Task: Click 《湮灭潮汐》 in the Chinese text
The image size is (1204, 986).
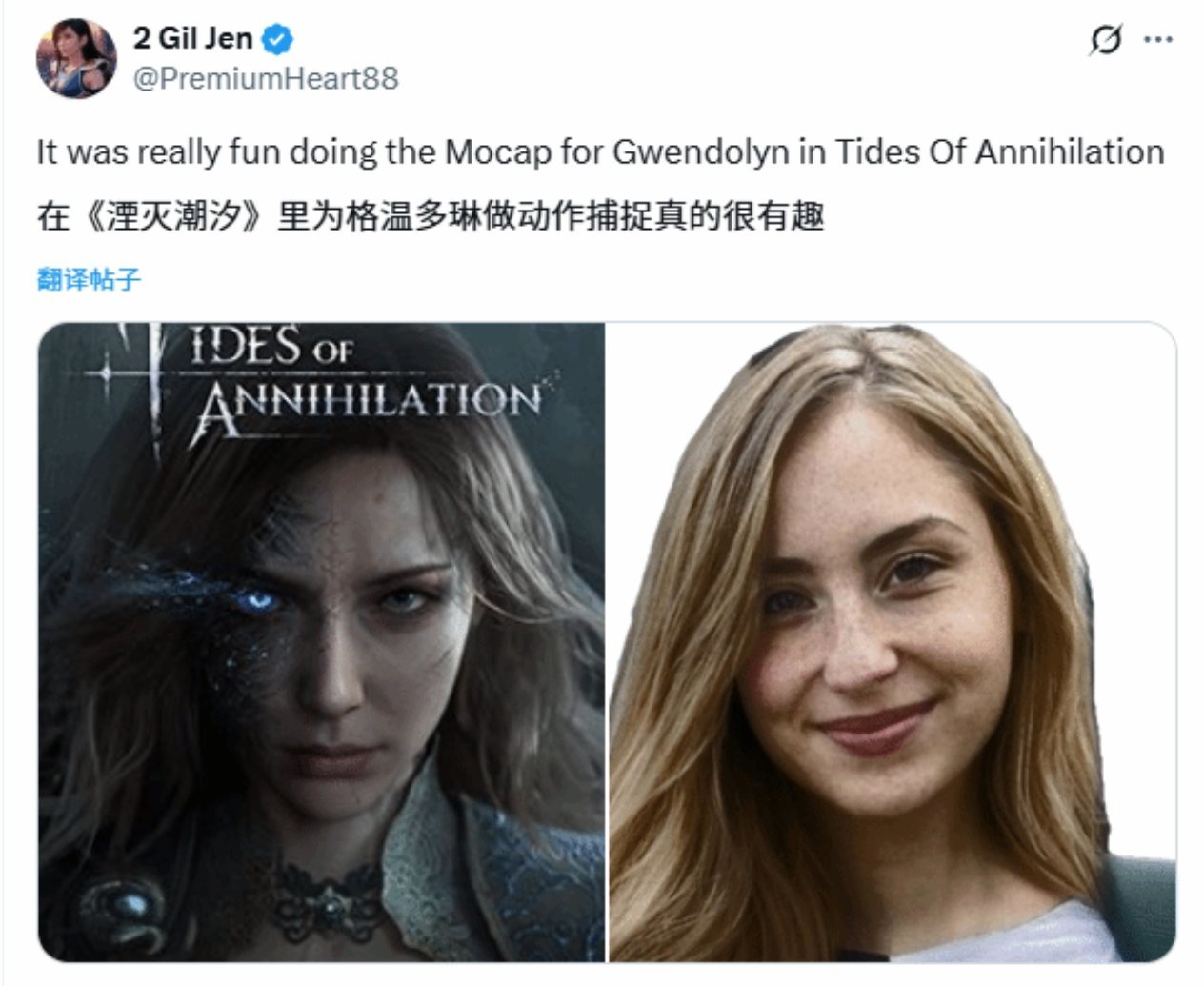Action: pos(171,216)
